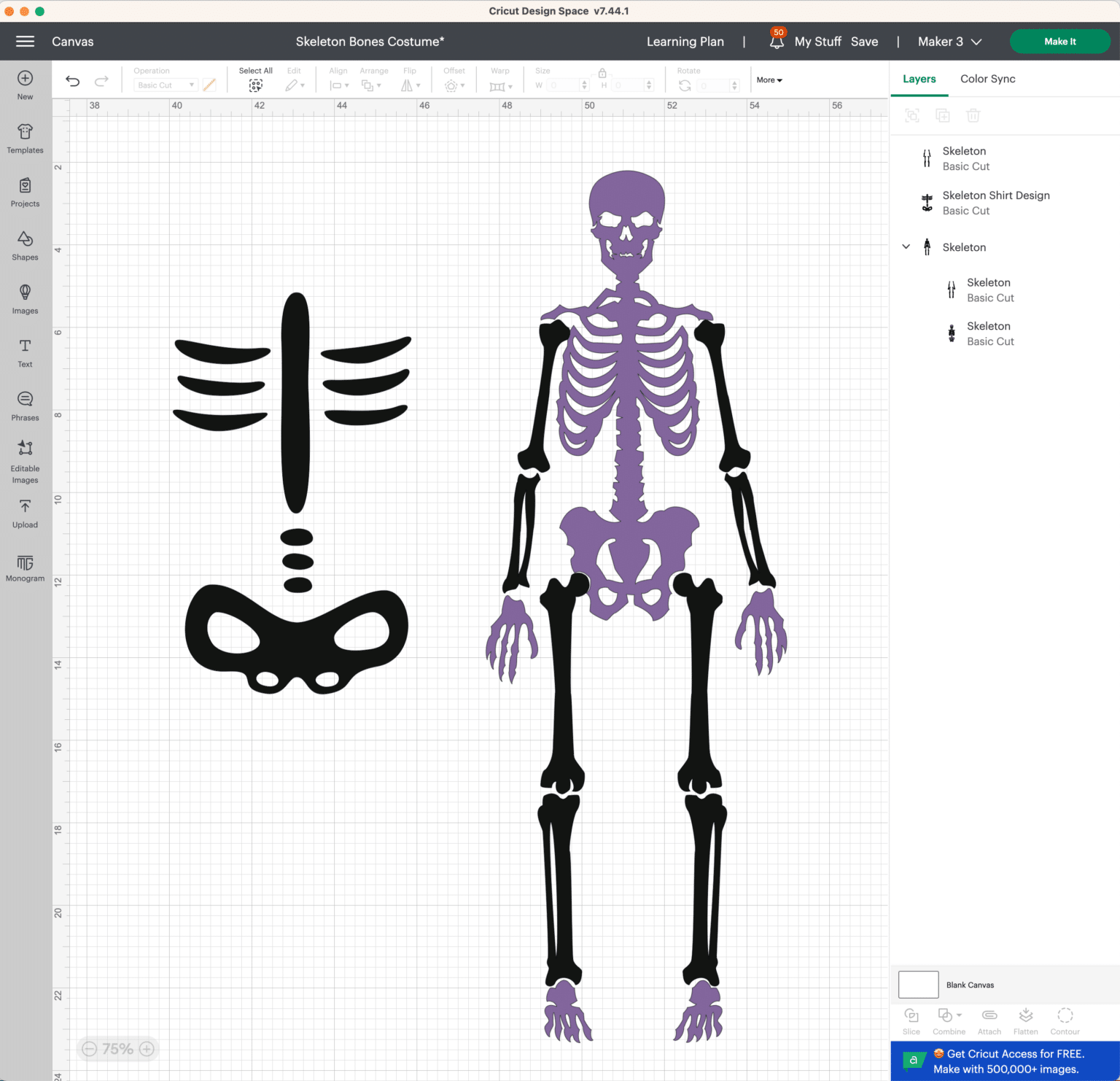The width and height of the screenshot is (1120, 1081).
Task: Select the Shapes tool in the sidebar
Action: pos(25,246)
